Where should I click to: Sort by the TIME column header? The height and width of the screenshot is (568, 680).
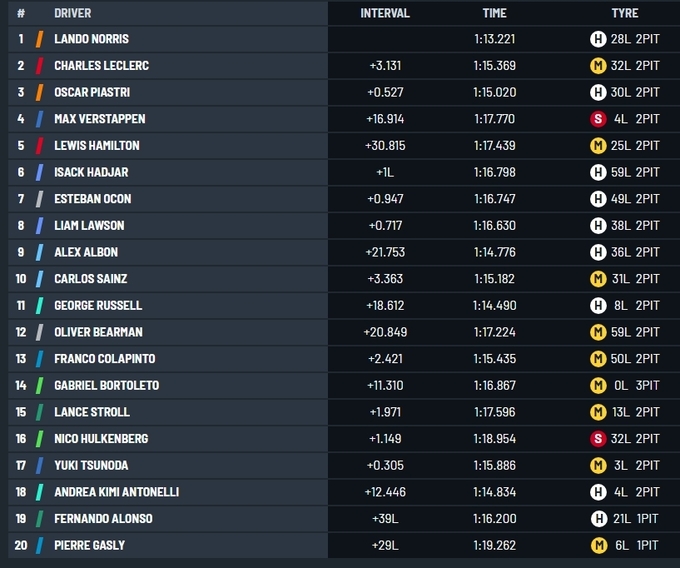point(494,13)
